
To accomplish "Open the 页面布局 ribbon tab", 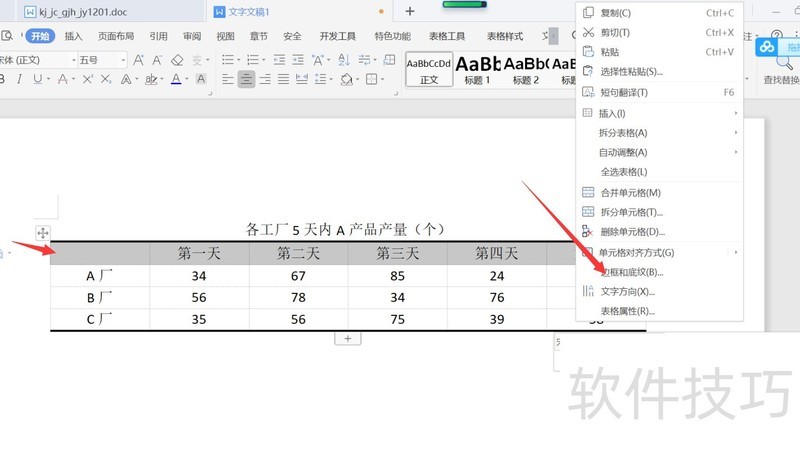I will pyautogui.click(x=116, y=36).
